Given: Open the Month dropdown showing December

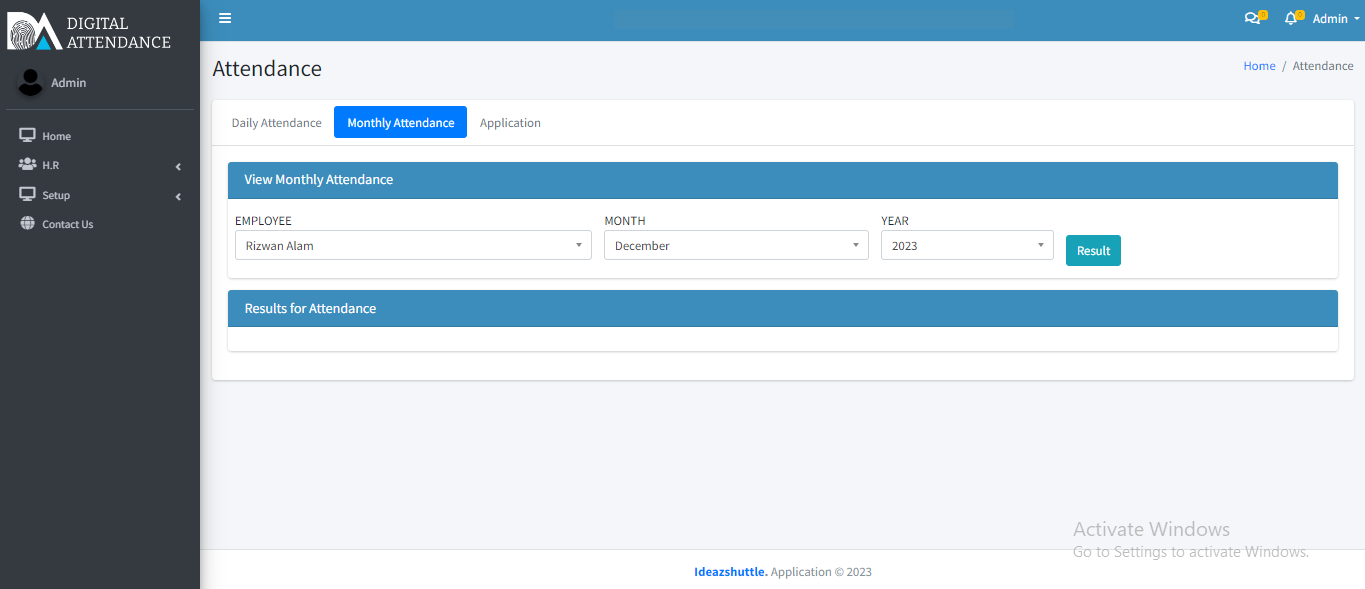Looking at the screenshot, I should click(x=736, y=245).
